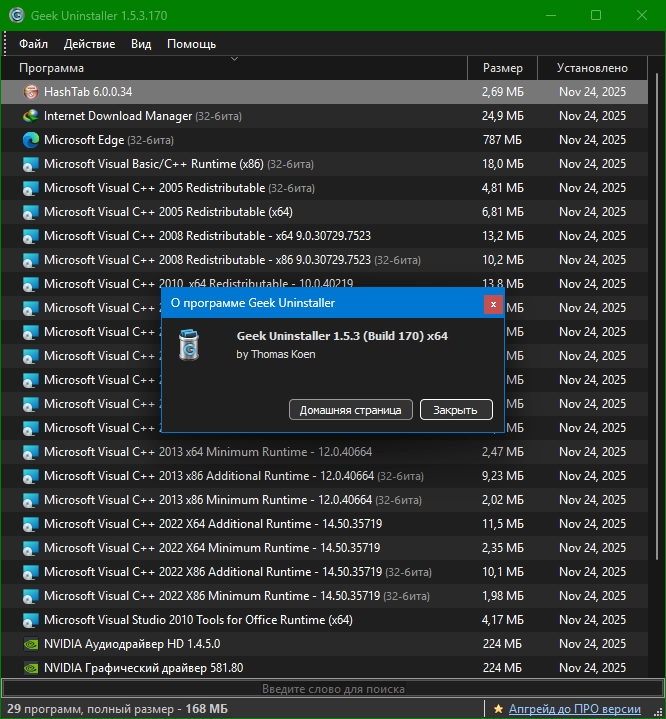Image resolution: width=666 pixels, height=719 pixels.
Task: Click the Visual Basic/C++ Runtime (x86) icon
Action: 31,164
